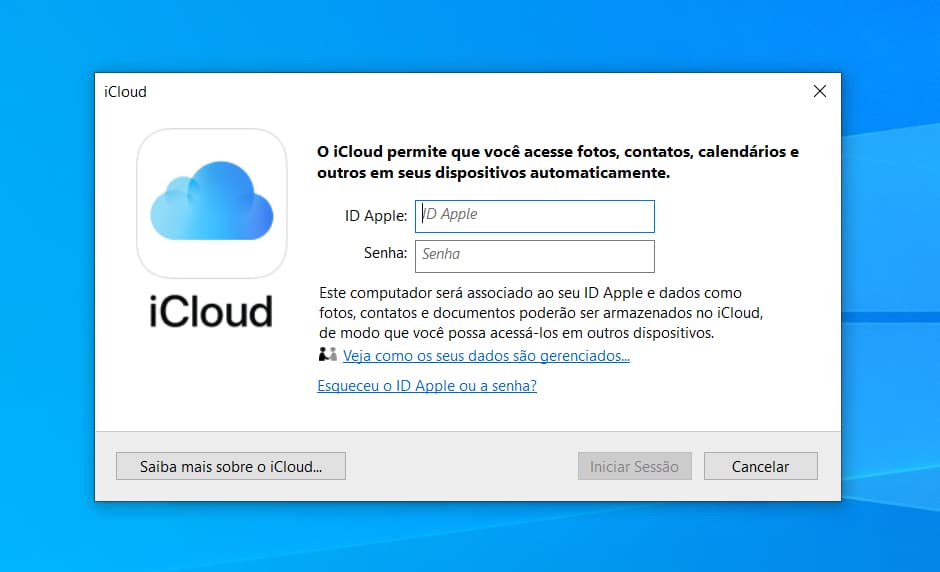Click the large iCloud wordmark under logo
940x572 pixels.
211,311
